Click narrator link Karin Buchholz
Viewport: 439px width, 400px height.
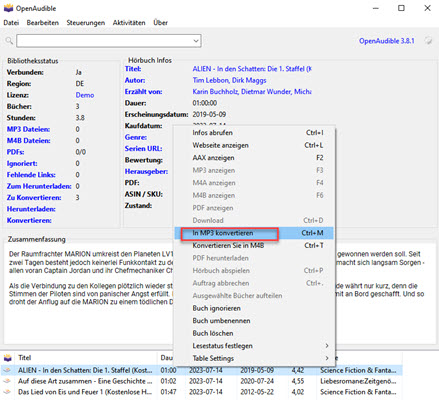pos(252,92)
